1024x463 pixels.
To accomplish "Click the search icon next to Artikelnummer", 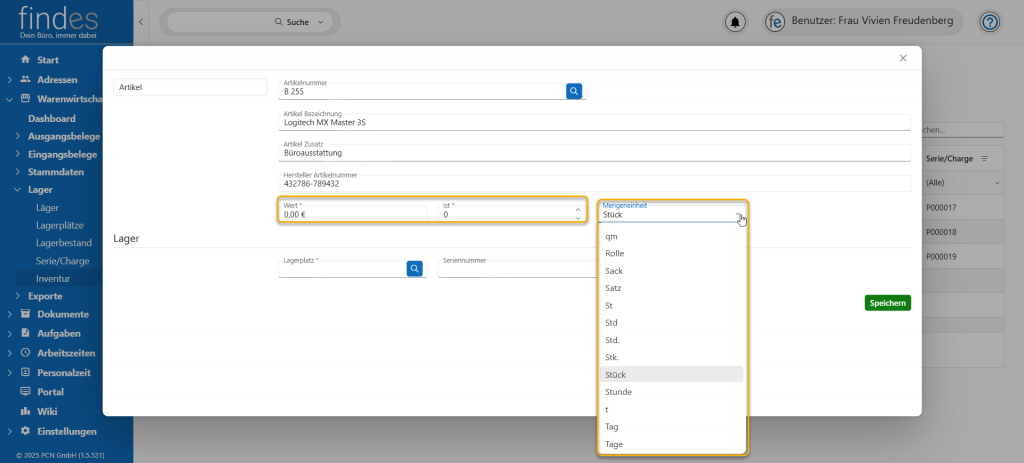I will click(574, 91).
